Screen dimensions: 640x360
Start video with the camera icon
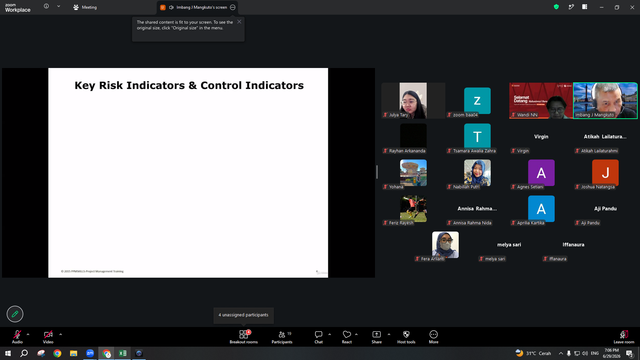(48, 336)
